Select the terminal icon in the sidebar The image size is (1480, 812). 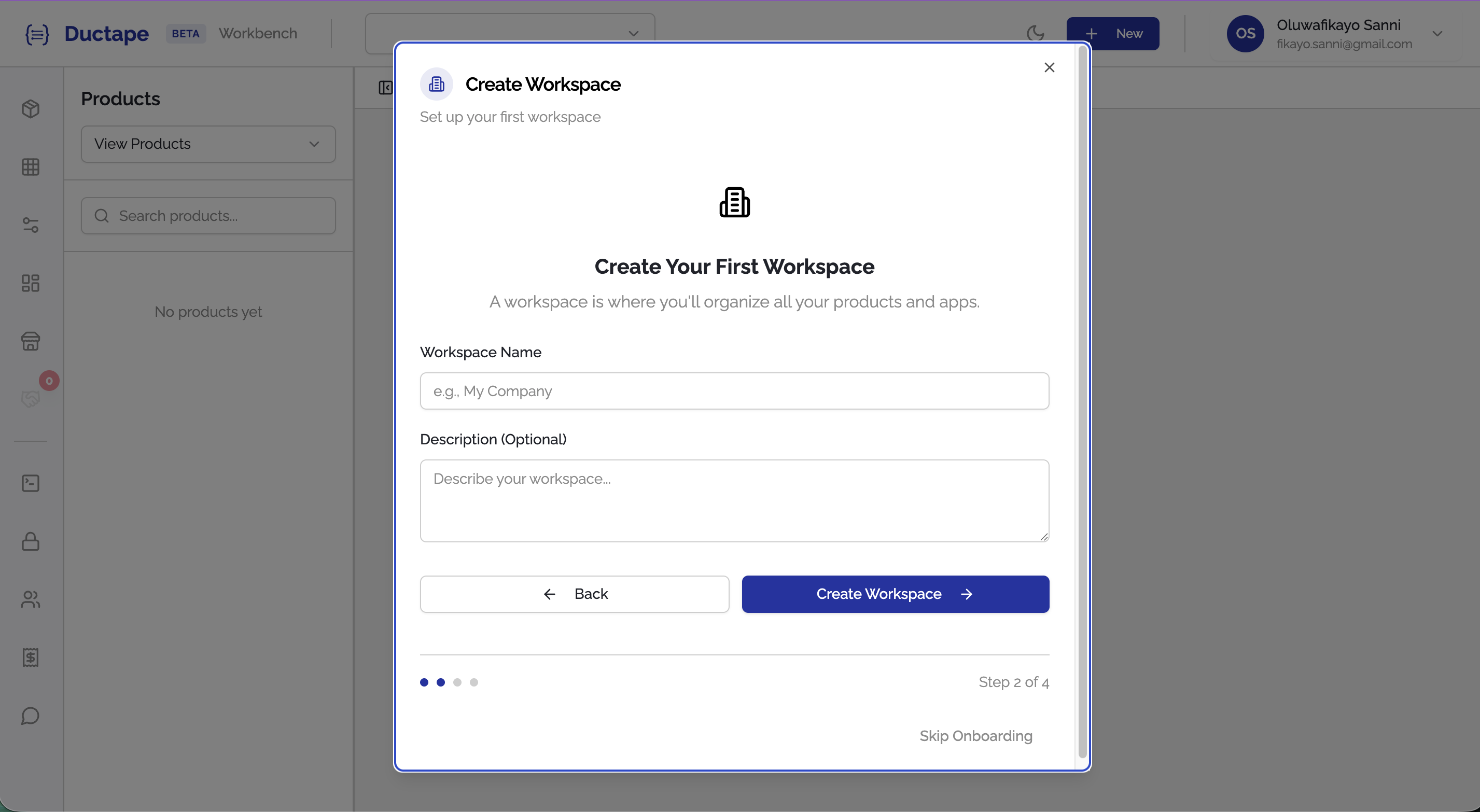click(31, 483)
